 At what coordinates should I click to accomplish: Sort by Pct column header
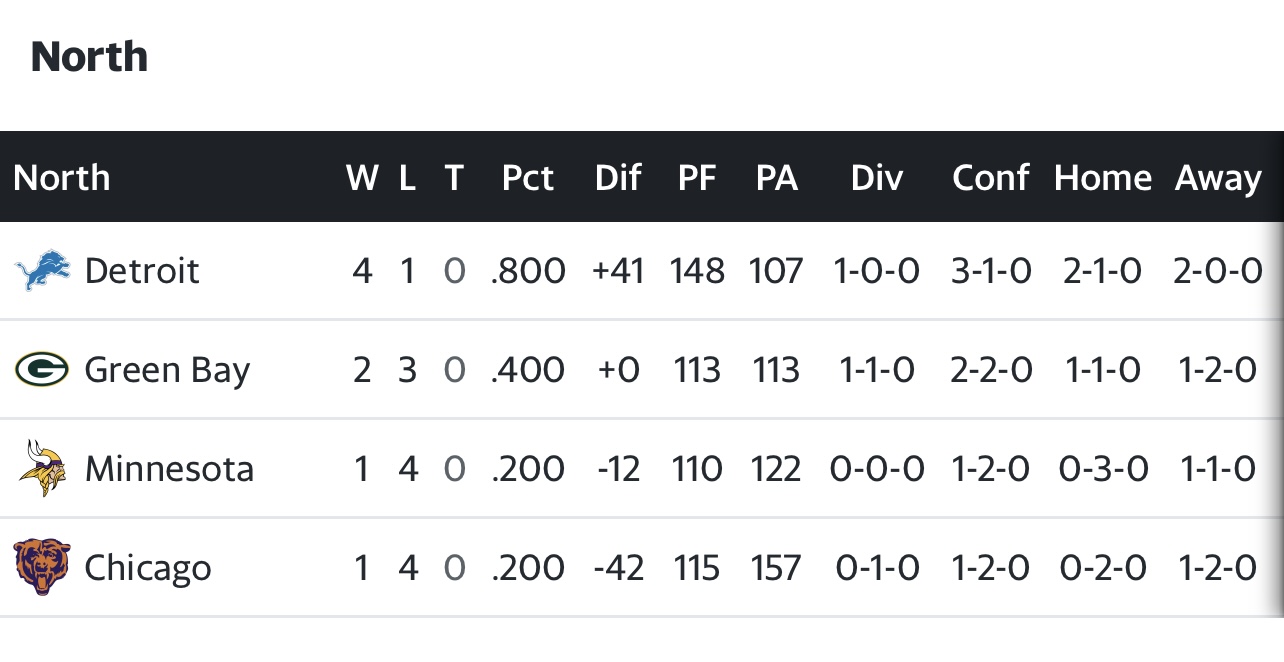click(x=527, y=178)
